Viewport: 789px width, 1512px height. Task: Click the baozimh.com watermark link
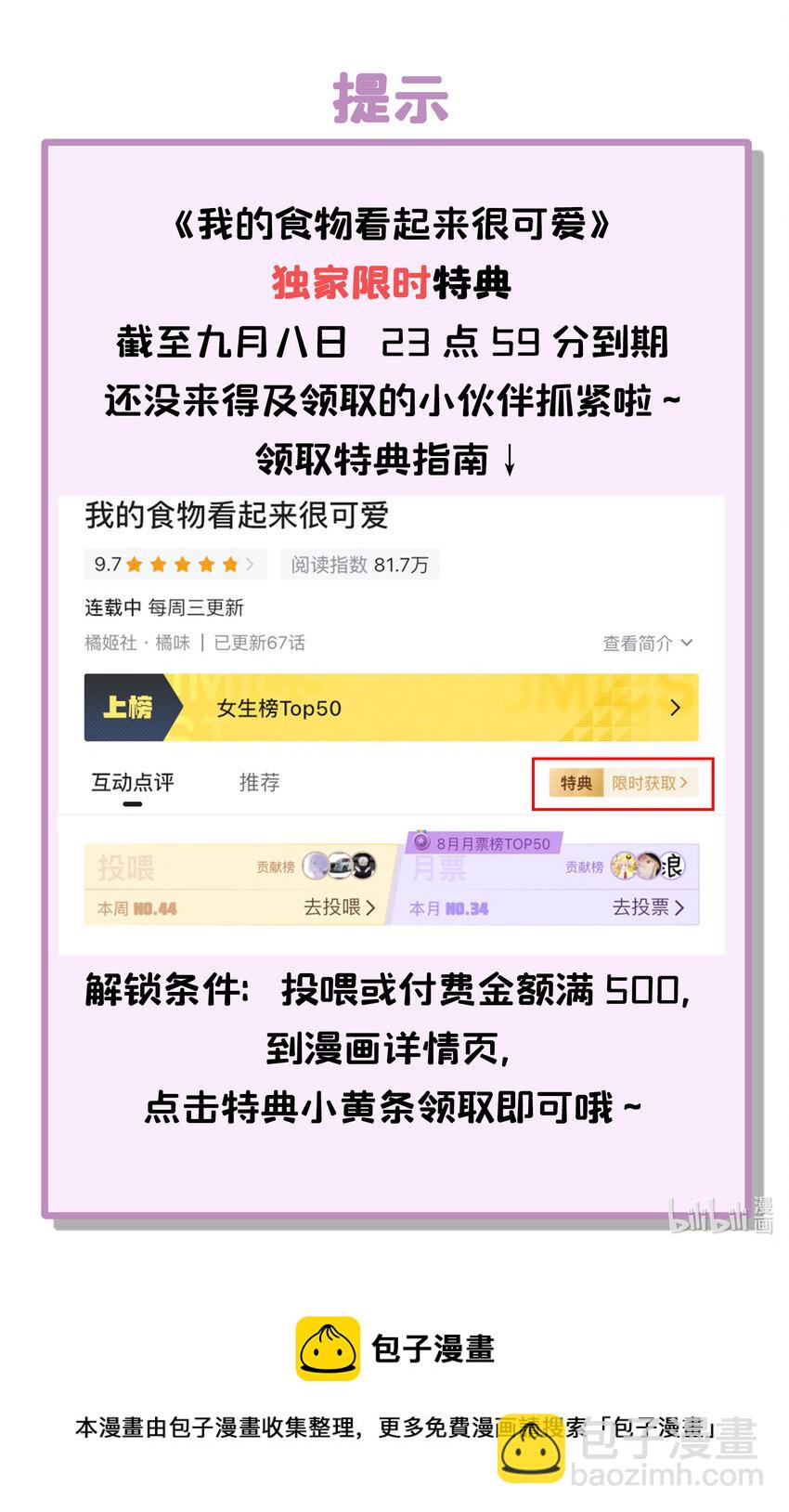pos(666,1474)
